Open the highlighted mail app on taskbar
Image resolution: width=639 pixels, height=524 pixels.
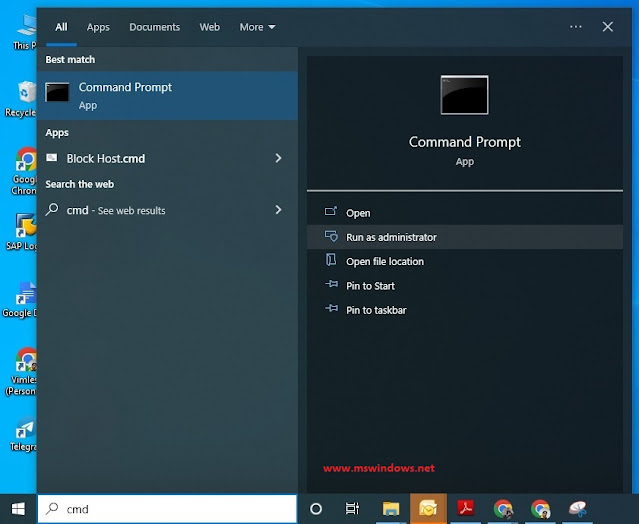(x=428, y=509)
